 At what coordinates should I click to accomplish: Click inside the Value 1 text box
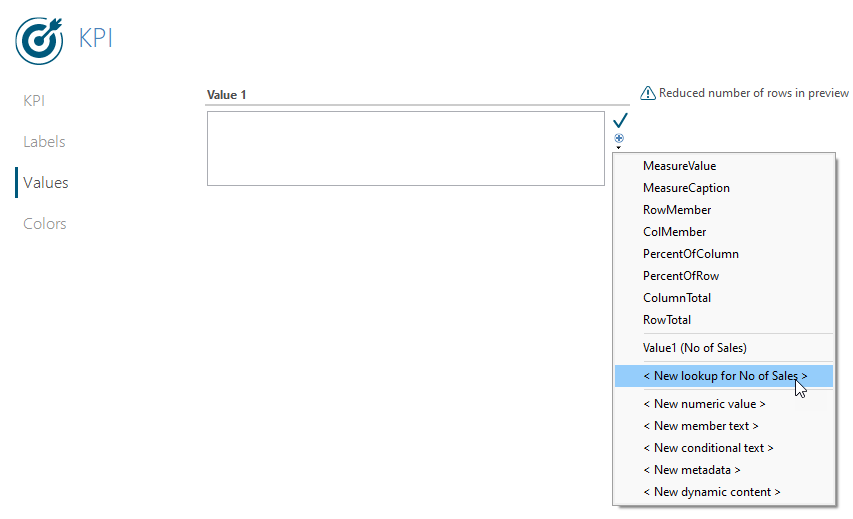tap(406, 149)
